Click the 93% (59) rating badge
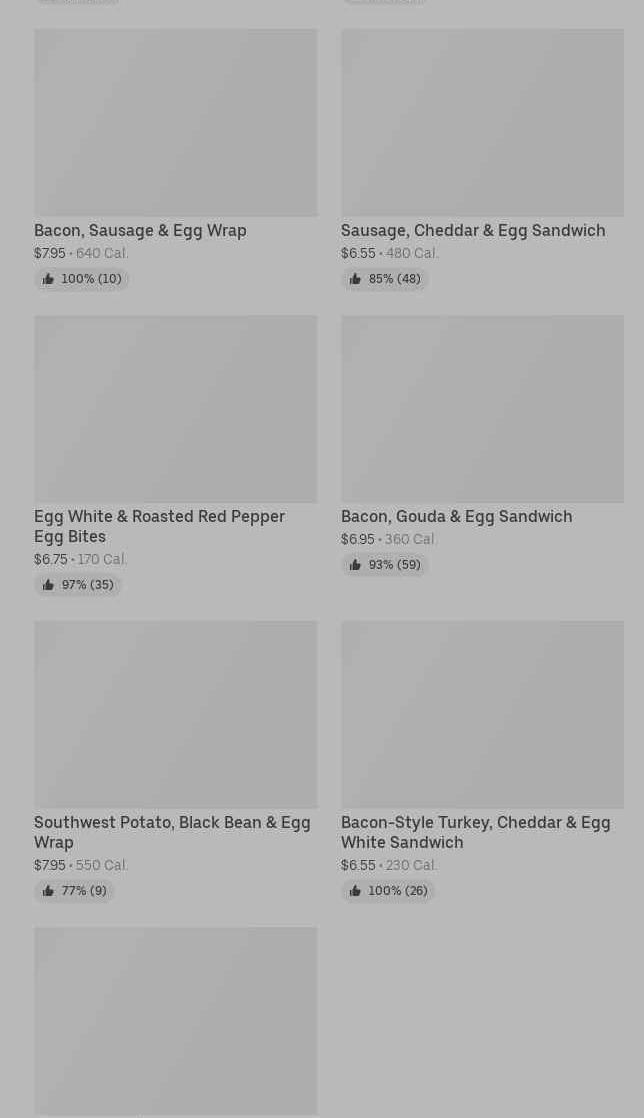644x1118 pixels. click(385, 566)
